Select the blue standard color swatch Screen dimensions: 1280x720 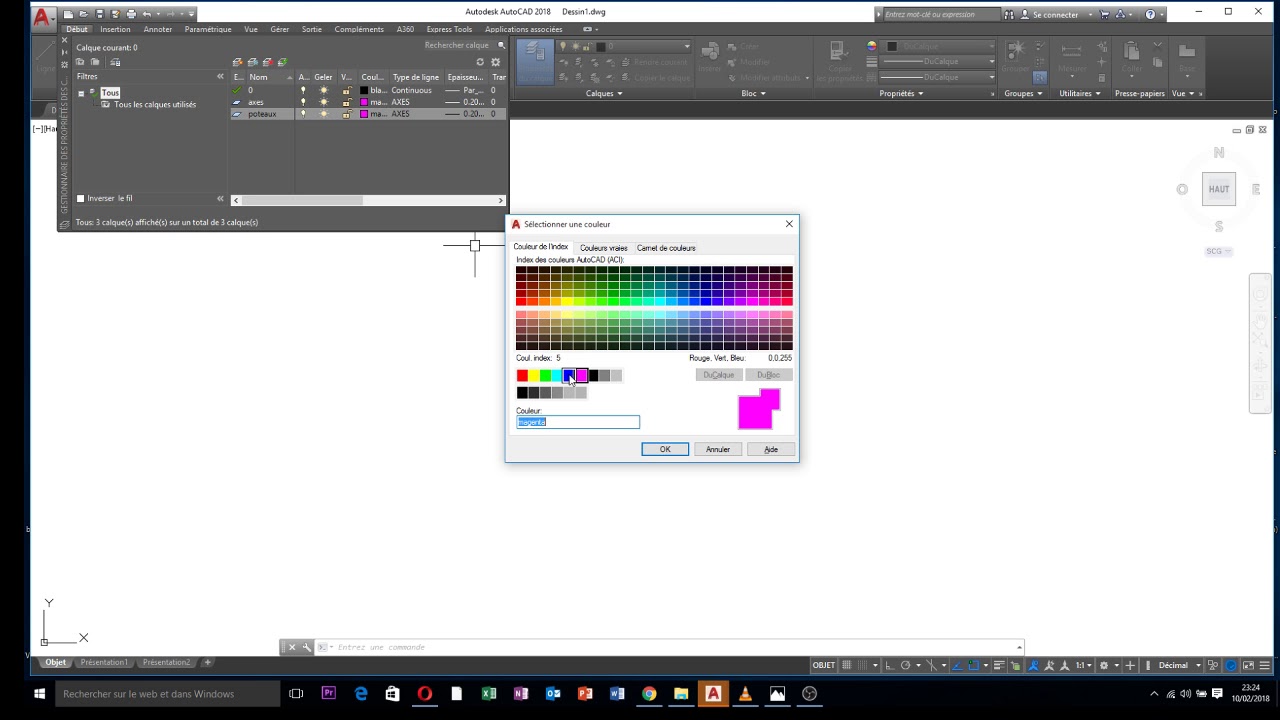coord(569,375)
